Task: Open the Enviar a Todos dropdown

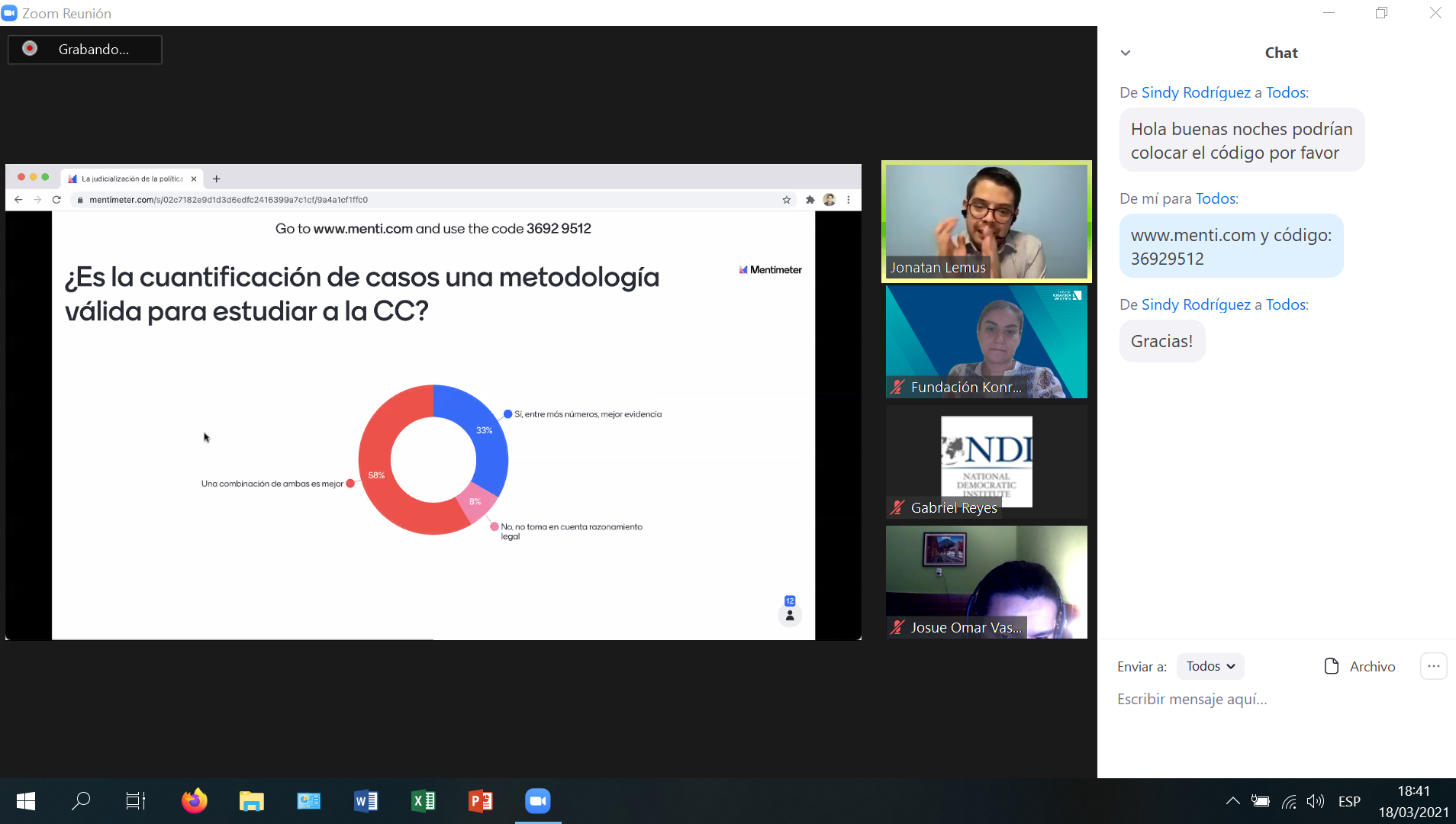Action: coord(1210,666)
